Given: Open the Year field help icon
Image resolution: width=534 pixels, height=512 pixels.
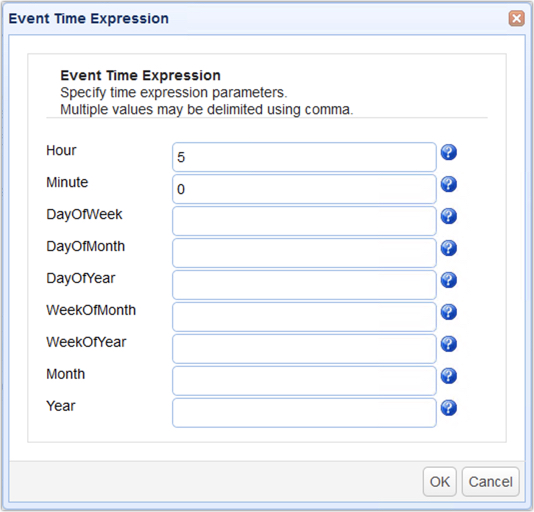Looking at the screenshot, I should [449, 408].
